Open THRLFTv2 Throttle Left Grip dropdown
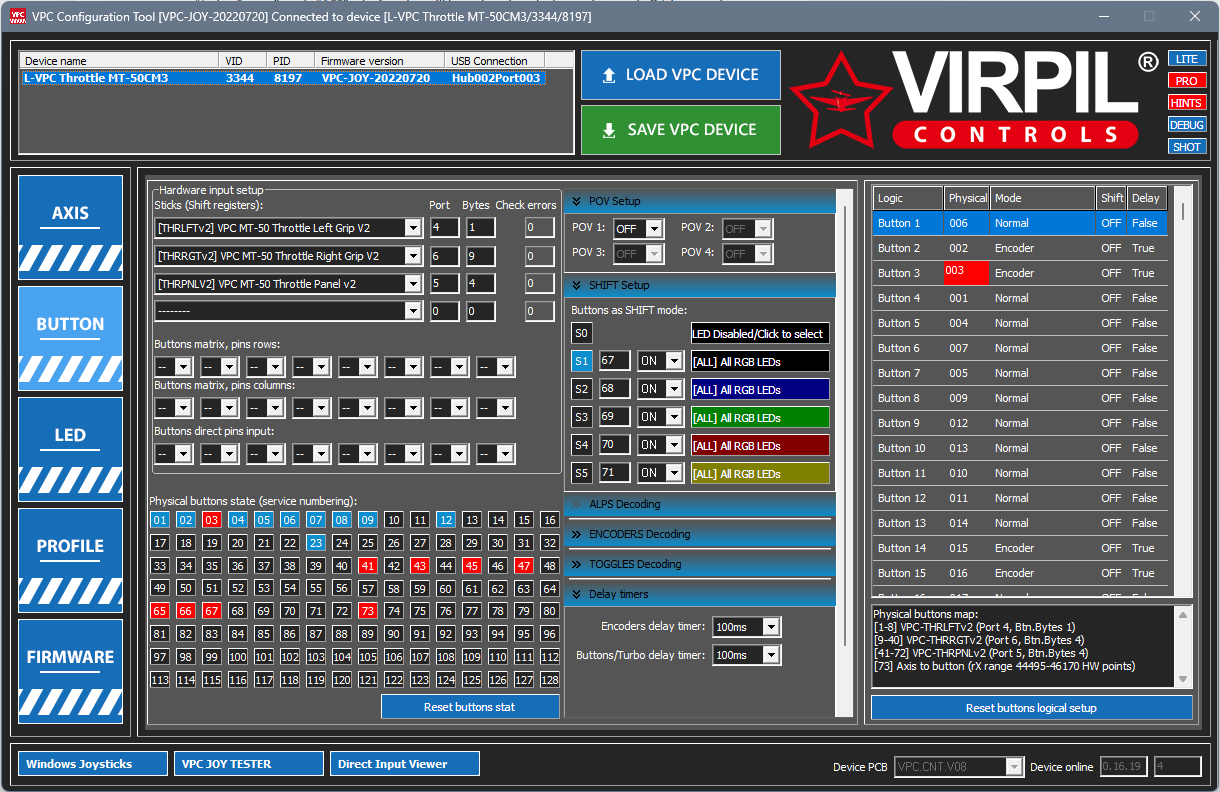This screenshot has width=1220, height=792. tap(413, 228)
